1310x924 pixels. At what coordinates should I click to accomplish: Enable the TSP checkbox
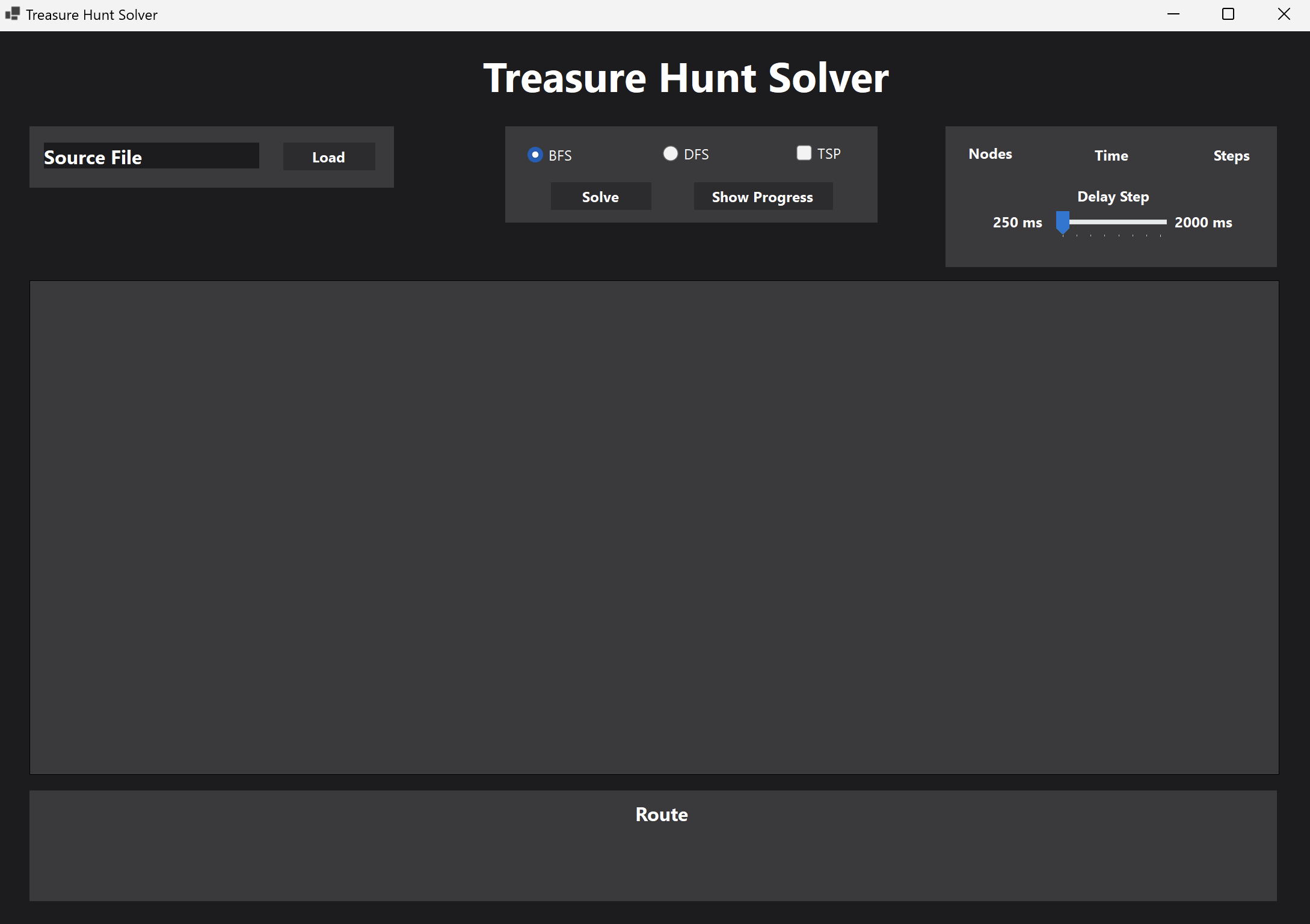pos(804,153)
